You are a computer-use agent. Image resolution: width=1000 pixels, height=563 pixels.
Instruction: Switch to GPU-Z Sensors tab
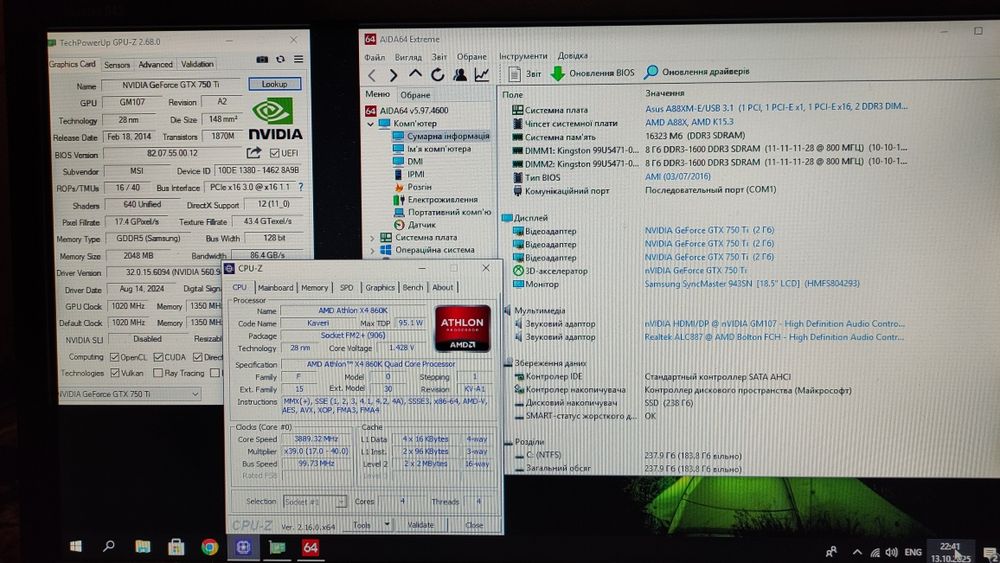[117, 65]
